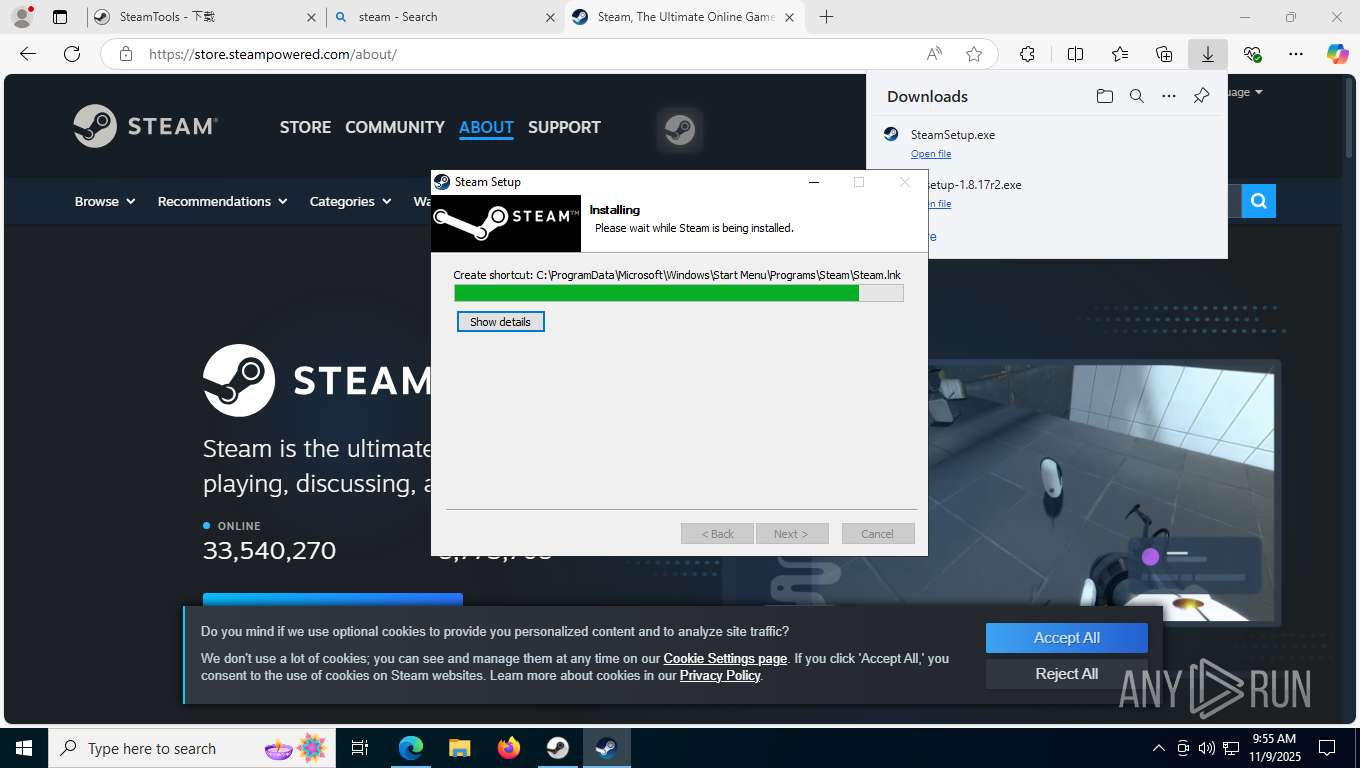
Task: Add page to favorites star icon
Action: [974, 54]
